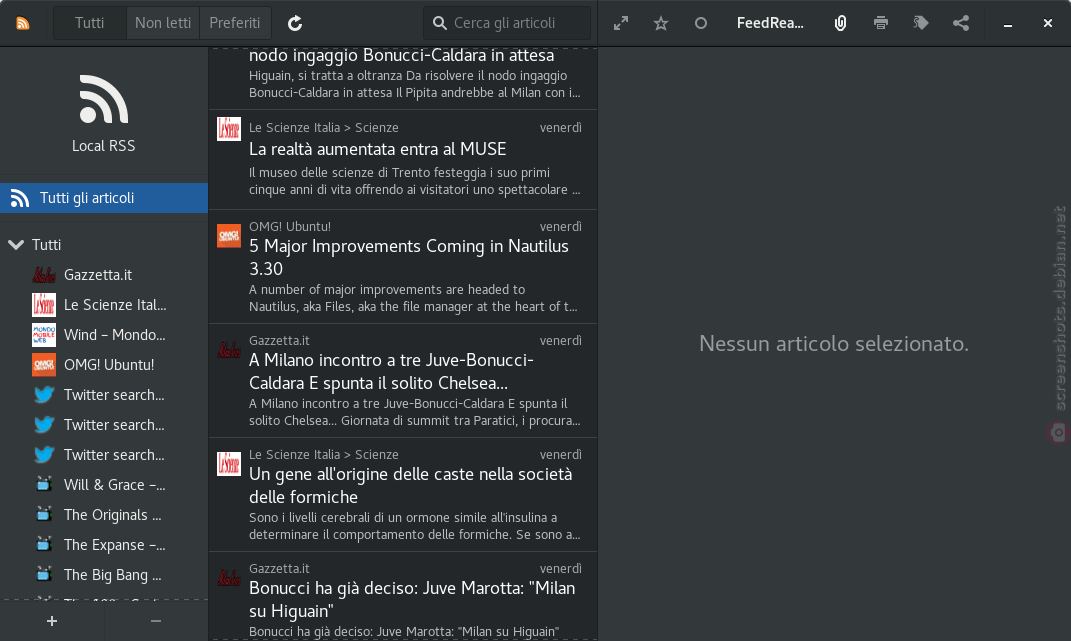Click the orange RSS icon in the header bar

tap(23, 23)
